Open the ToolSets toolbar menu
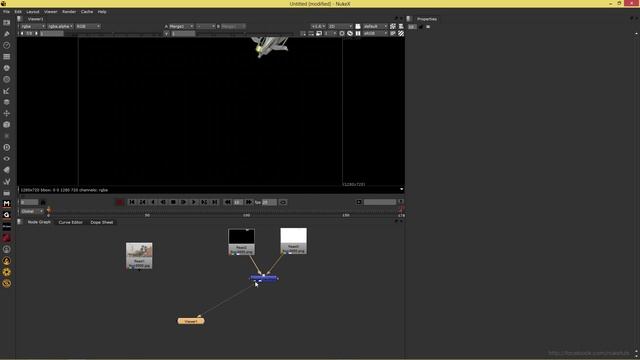 7,181
